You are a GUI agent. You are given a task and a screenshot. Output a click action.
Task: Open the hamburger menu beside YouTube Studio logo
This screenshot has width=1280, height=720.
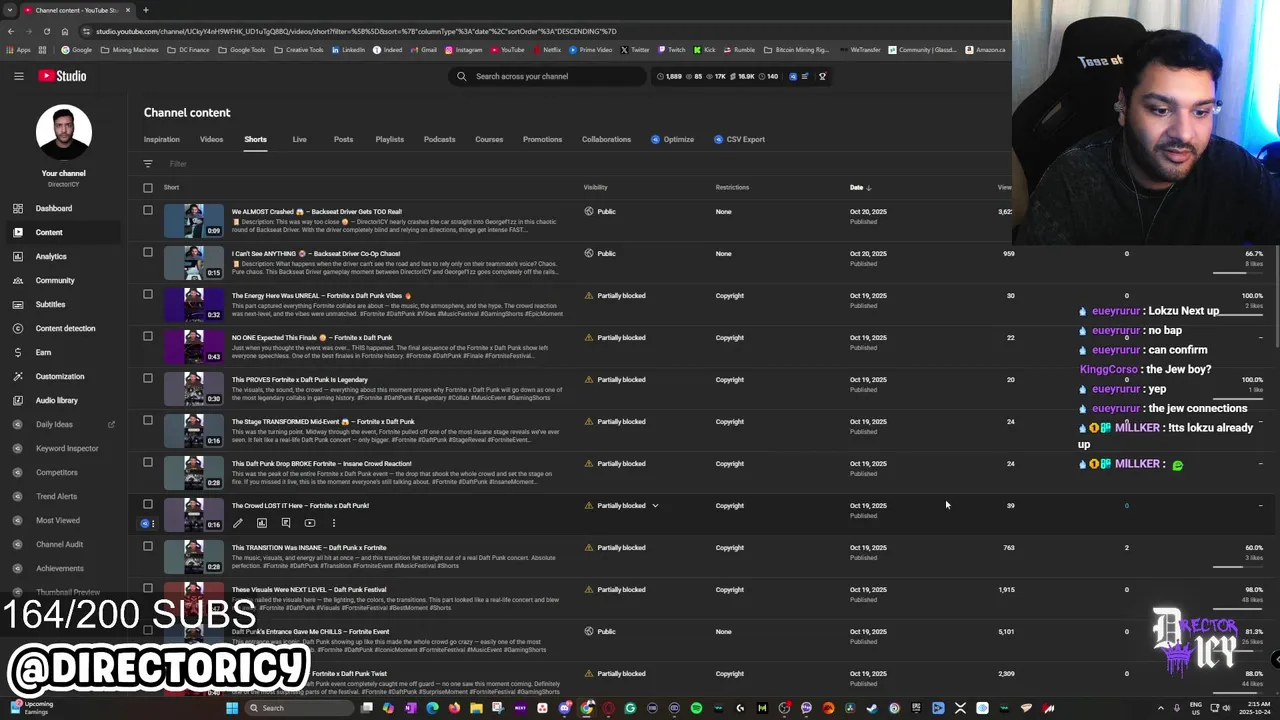(18, 76)
